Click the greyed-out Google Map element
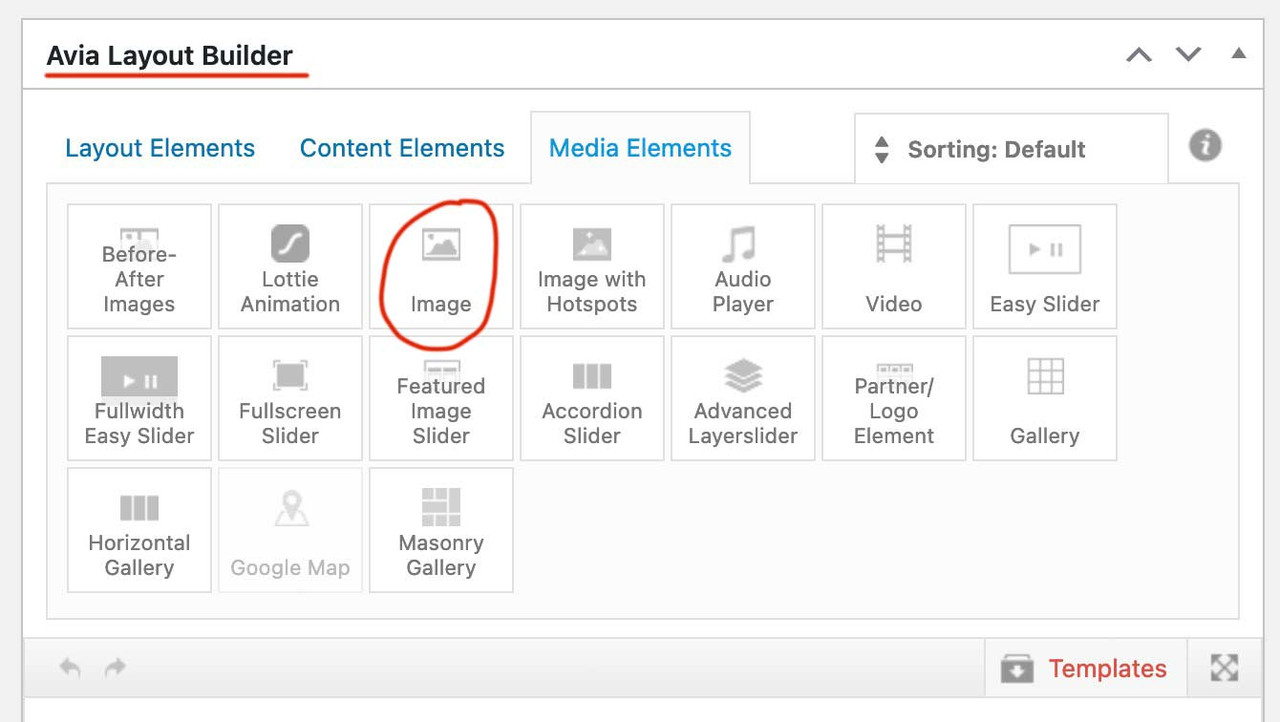 point(290,530)
